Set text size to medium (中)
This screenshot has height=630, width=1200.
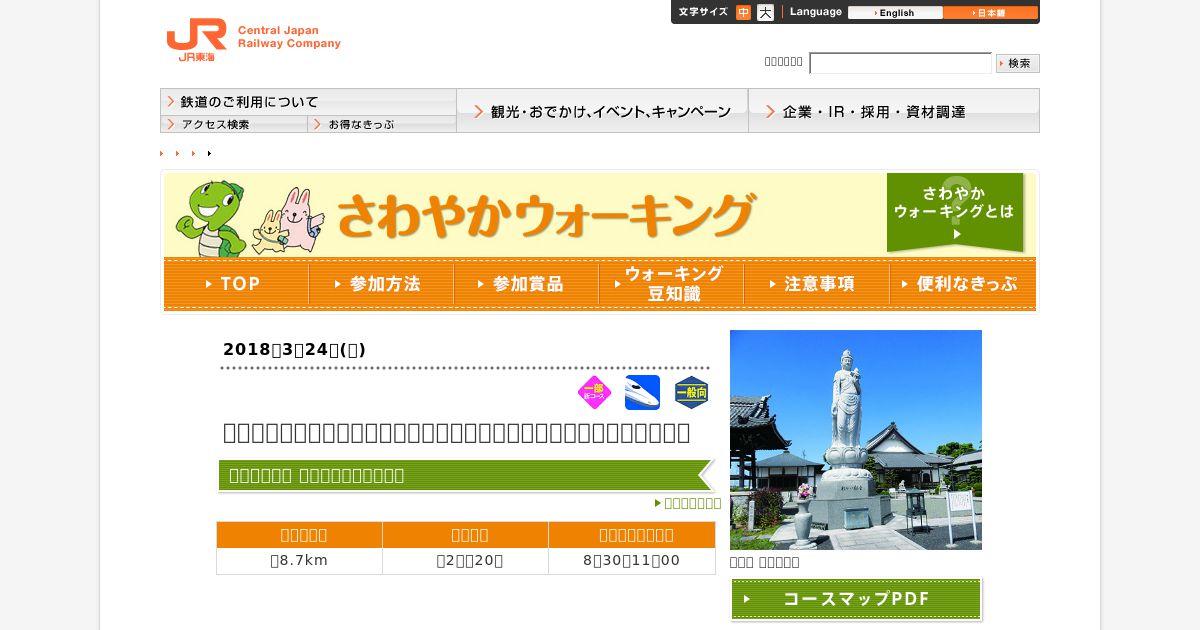tap(743, 13)
